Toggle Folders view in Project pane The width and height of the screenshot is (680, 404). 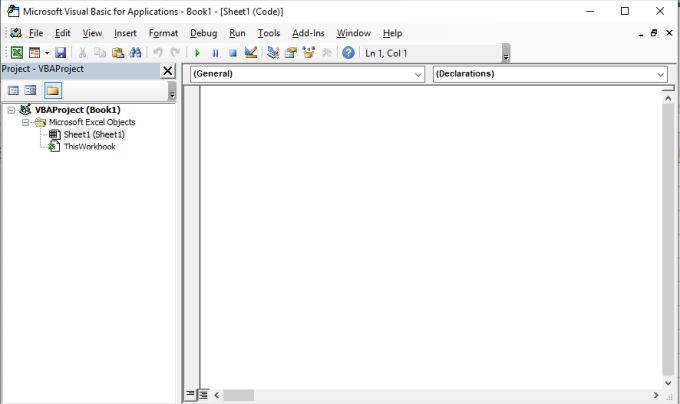click(53, 91)
